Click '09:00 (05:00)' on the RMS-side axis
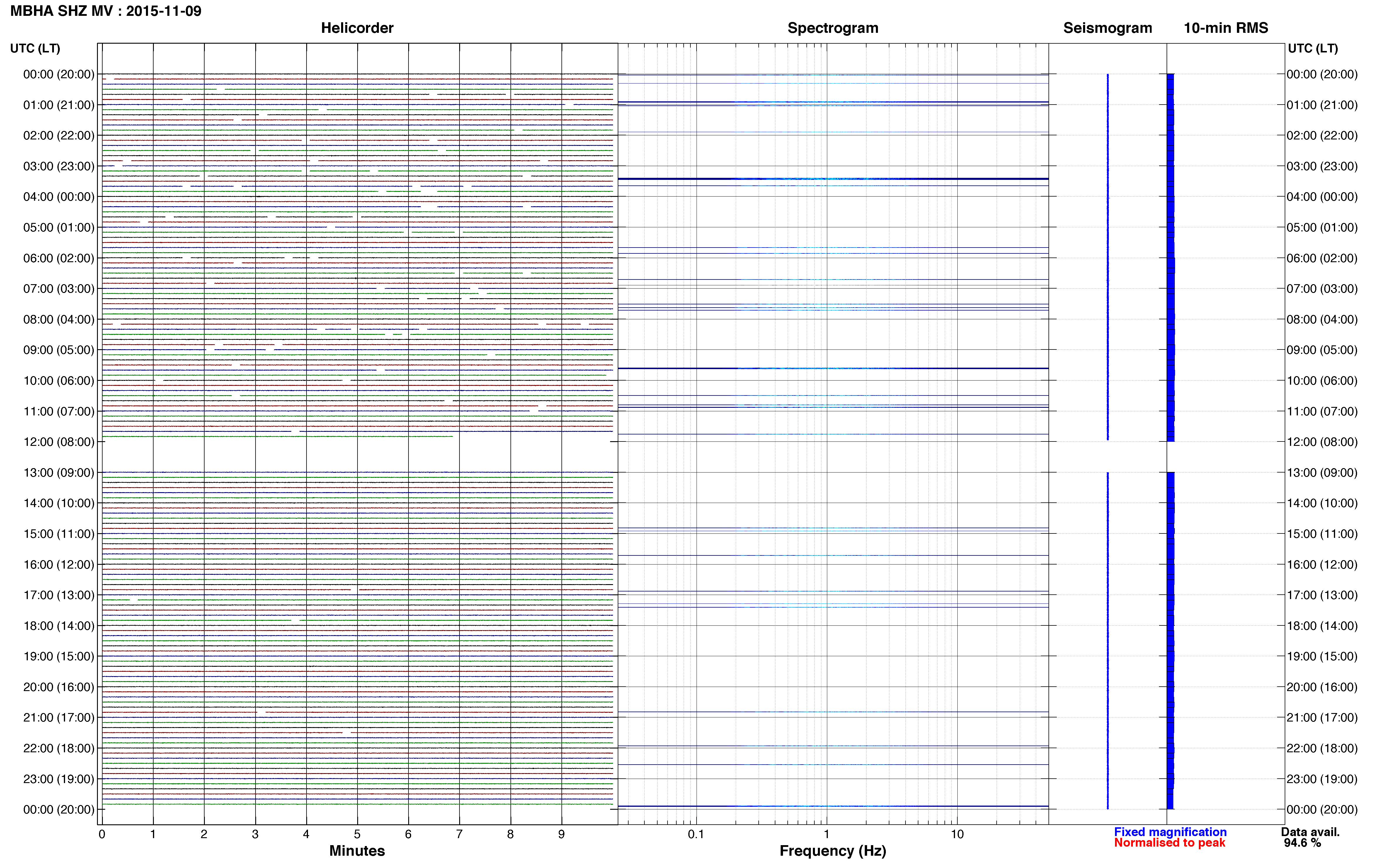Viewport: 1389px width, 868px height. pyautogui.click(x=1322, y=350)
